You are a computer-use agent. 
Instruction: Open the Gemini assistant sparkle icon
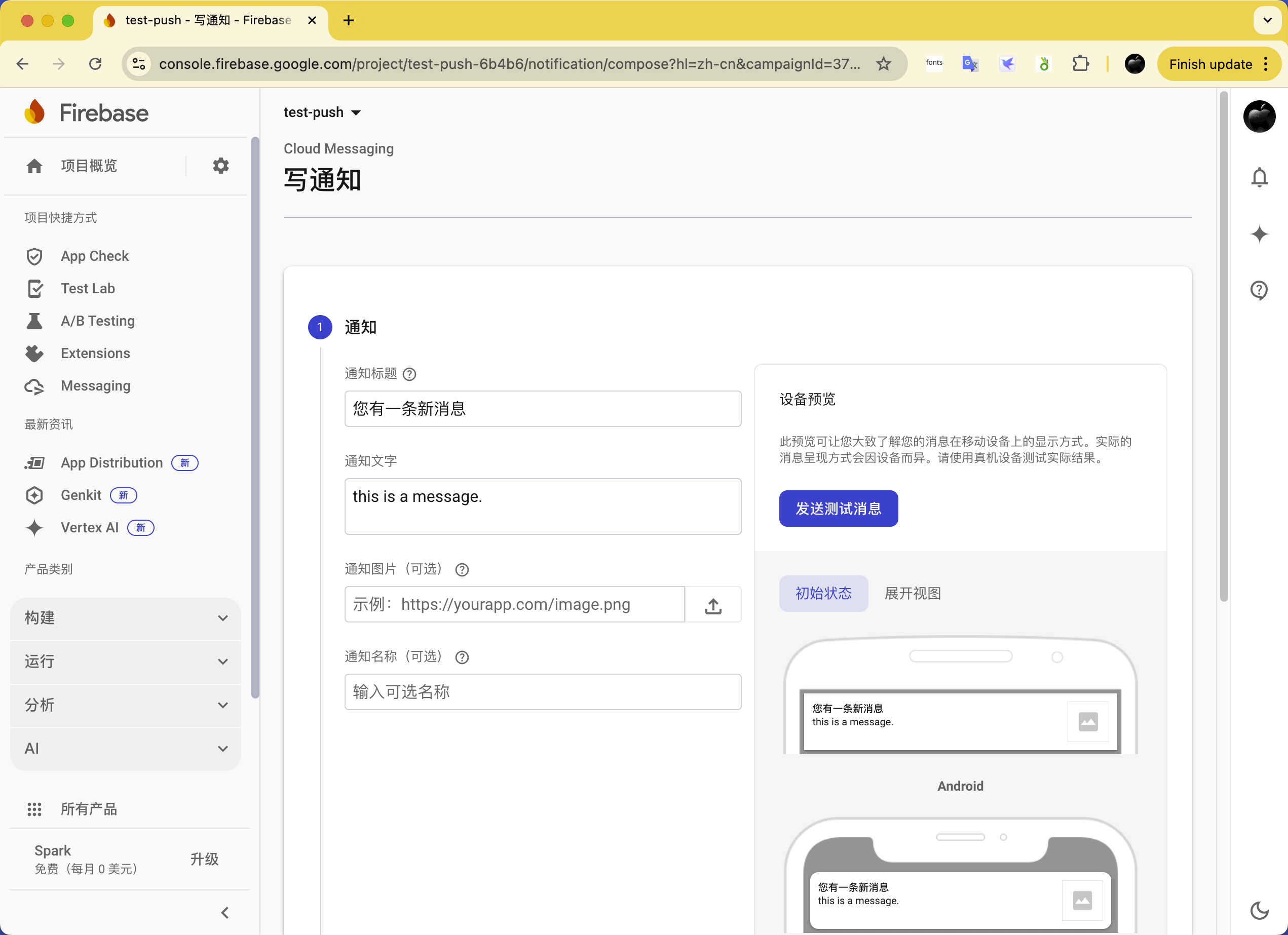(x=1259, y=234)
